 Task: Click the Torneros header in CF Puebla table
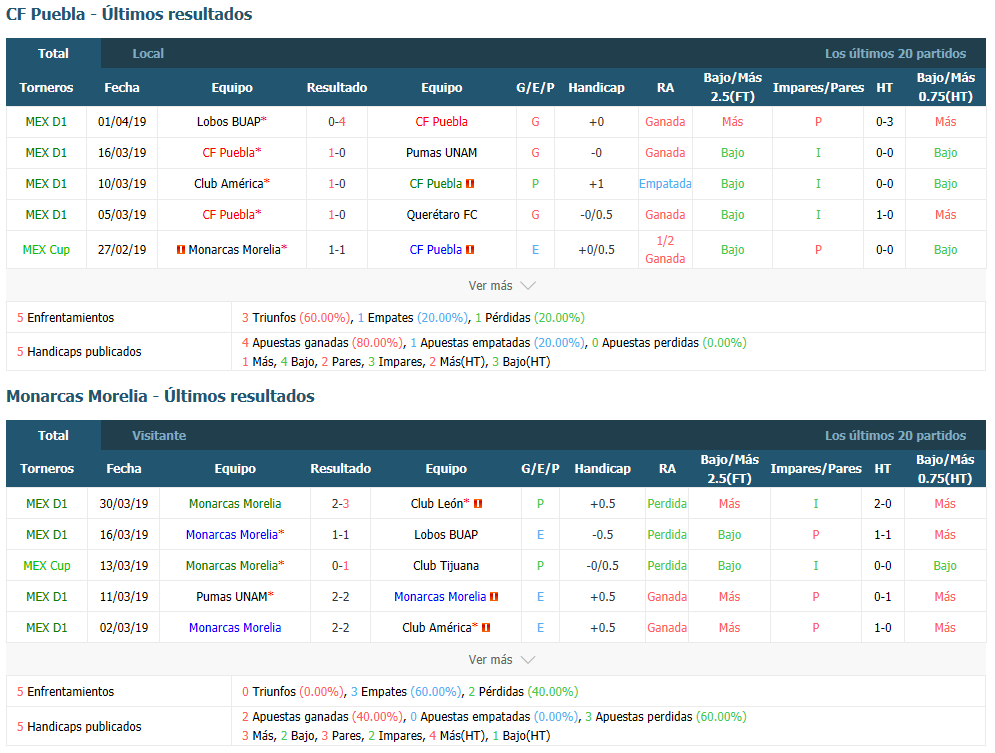coord(46,88)
